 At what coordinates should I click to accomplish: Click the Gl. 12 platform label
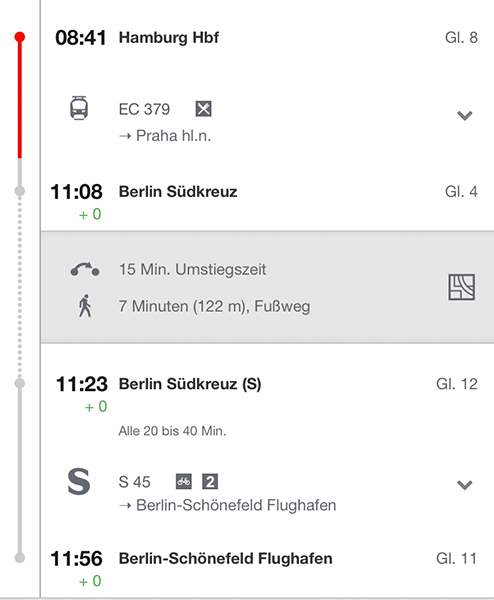click(x=457, y=384)
